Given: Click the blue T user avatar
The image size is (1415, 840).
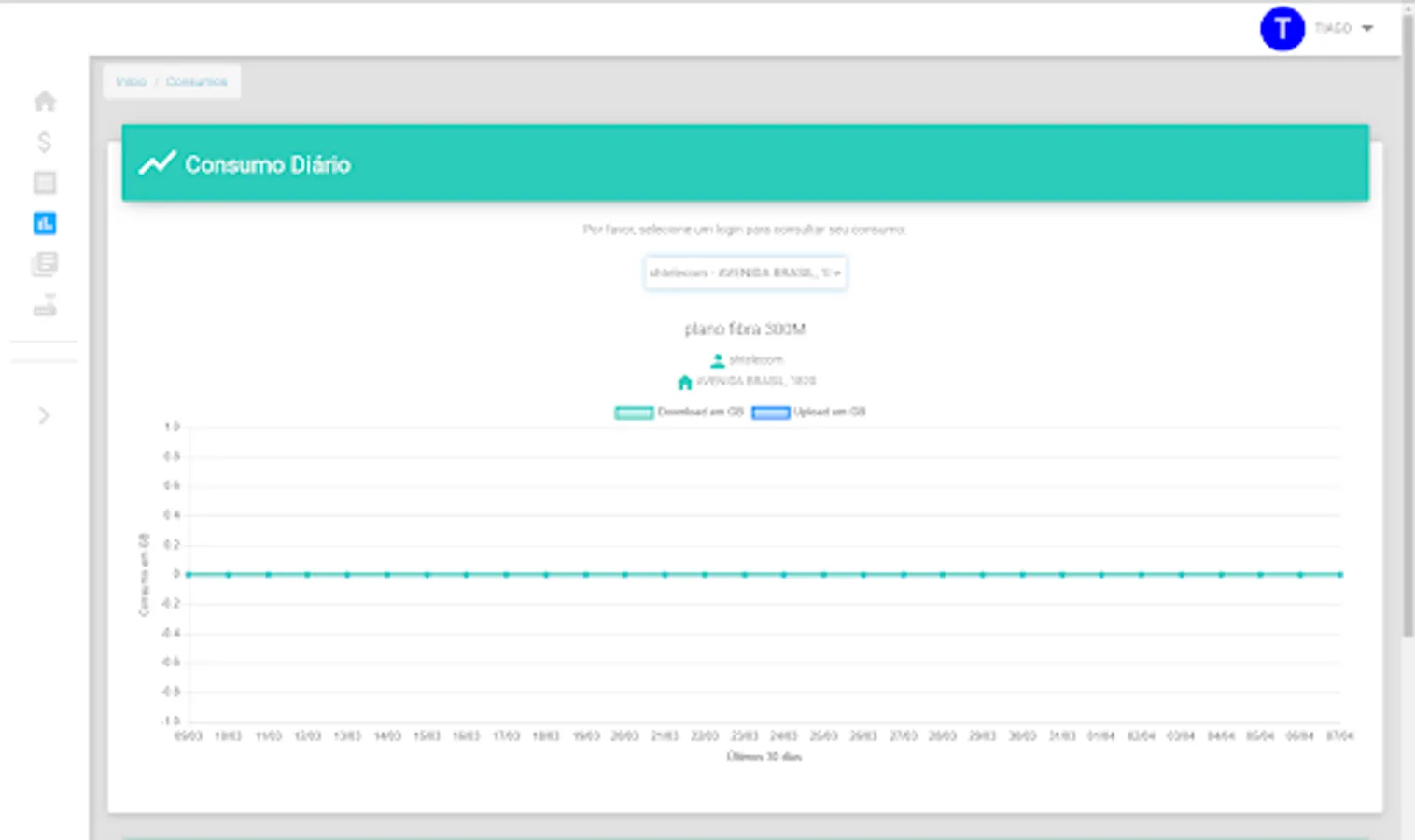Looking at the screenshot, I should pyautogui.click(x=1282, y=28).
